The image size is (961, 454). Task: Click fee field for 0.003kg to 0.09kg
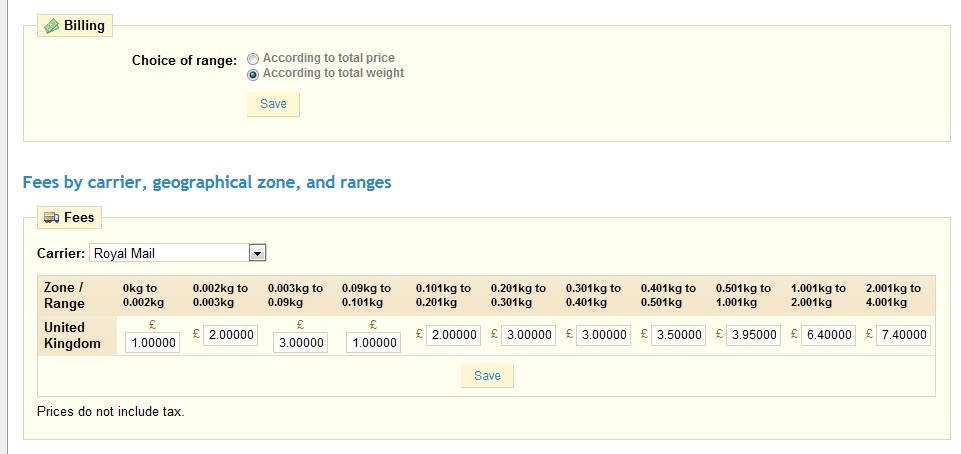(302, 343)
